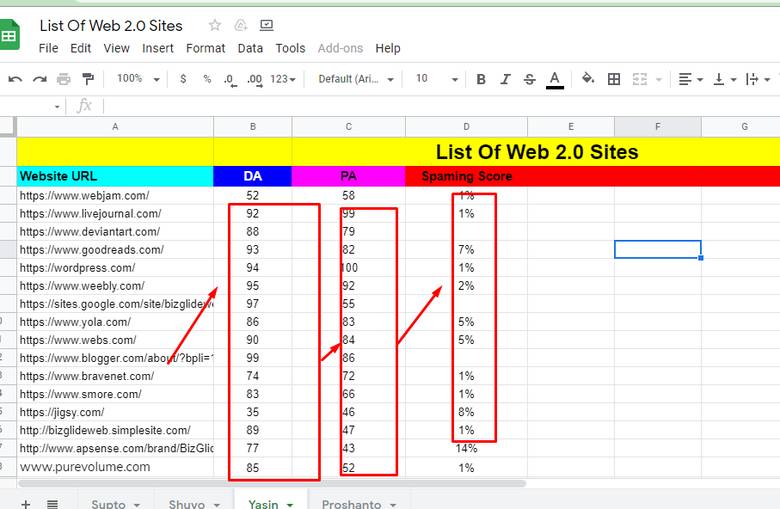Open the text color picker

555,80
